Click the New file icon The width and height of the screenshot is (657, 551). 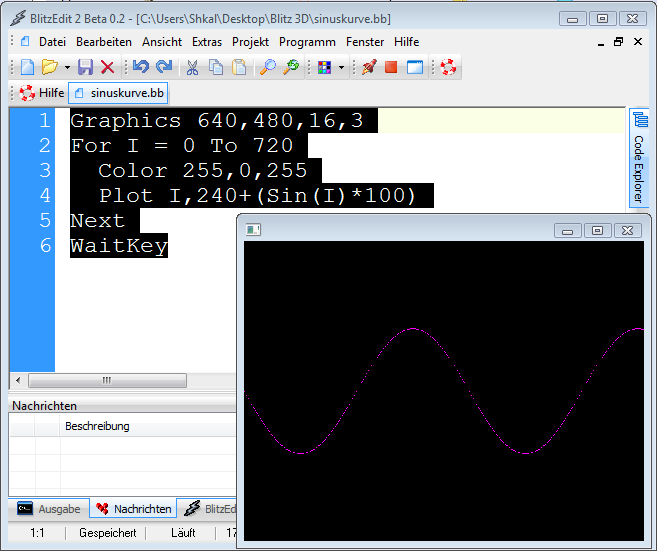coord(27,67)
